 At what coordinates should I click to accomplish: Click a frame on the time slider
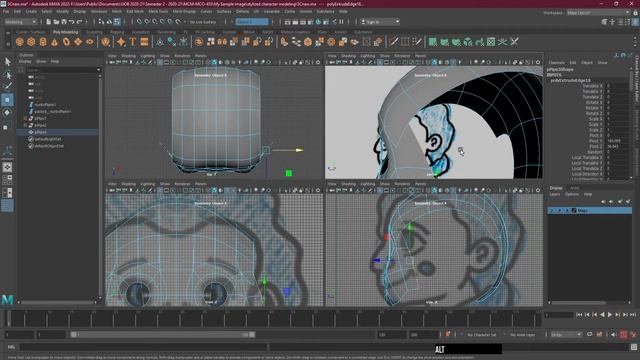coord(273,318)
